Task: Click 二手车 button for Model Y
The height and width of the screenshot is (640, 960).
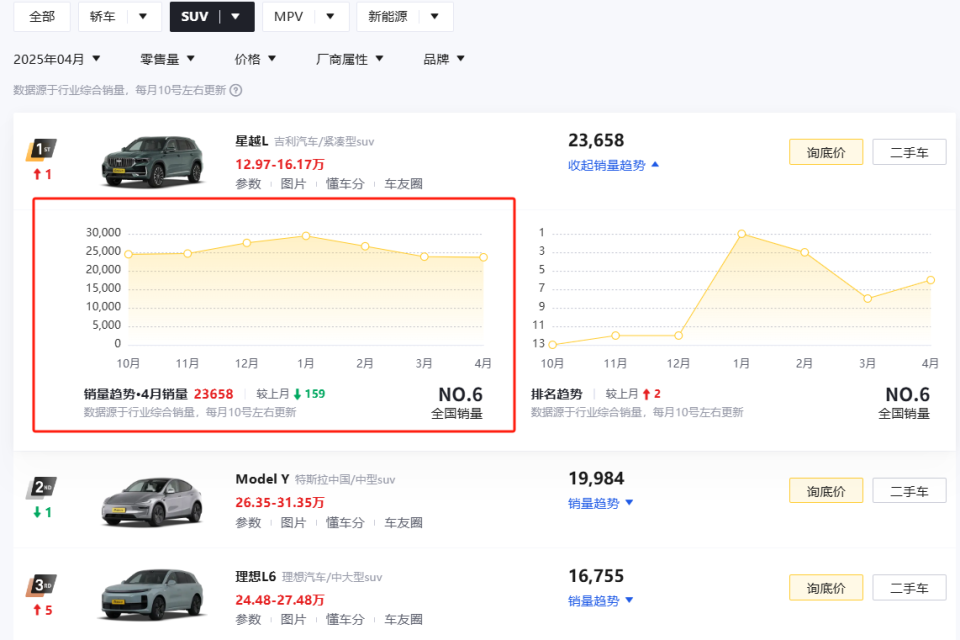Action: pos(909,491)
